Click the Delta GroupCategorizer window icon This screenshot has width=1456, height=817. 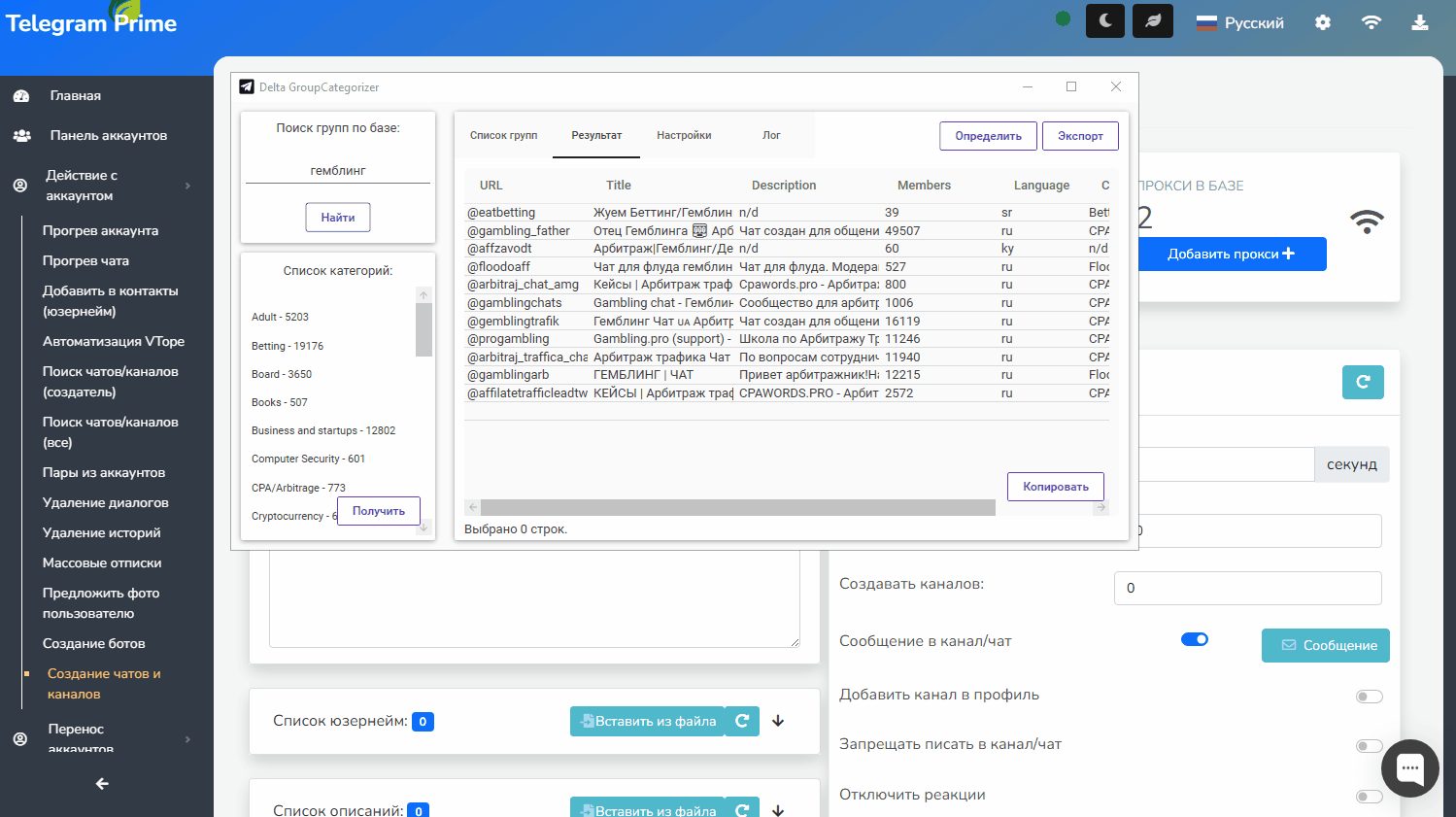tap(247, 86)
